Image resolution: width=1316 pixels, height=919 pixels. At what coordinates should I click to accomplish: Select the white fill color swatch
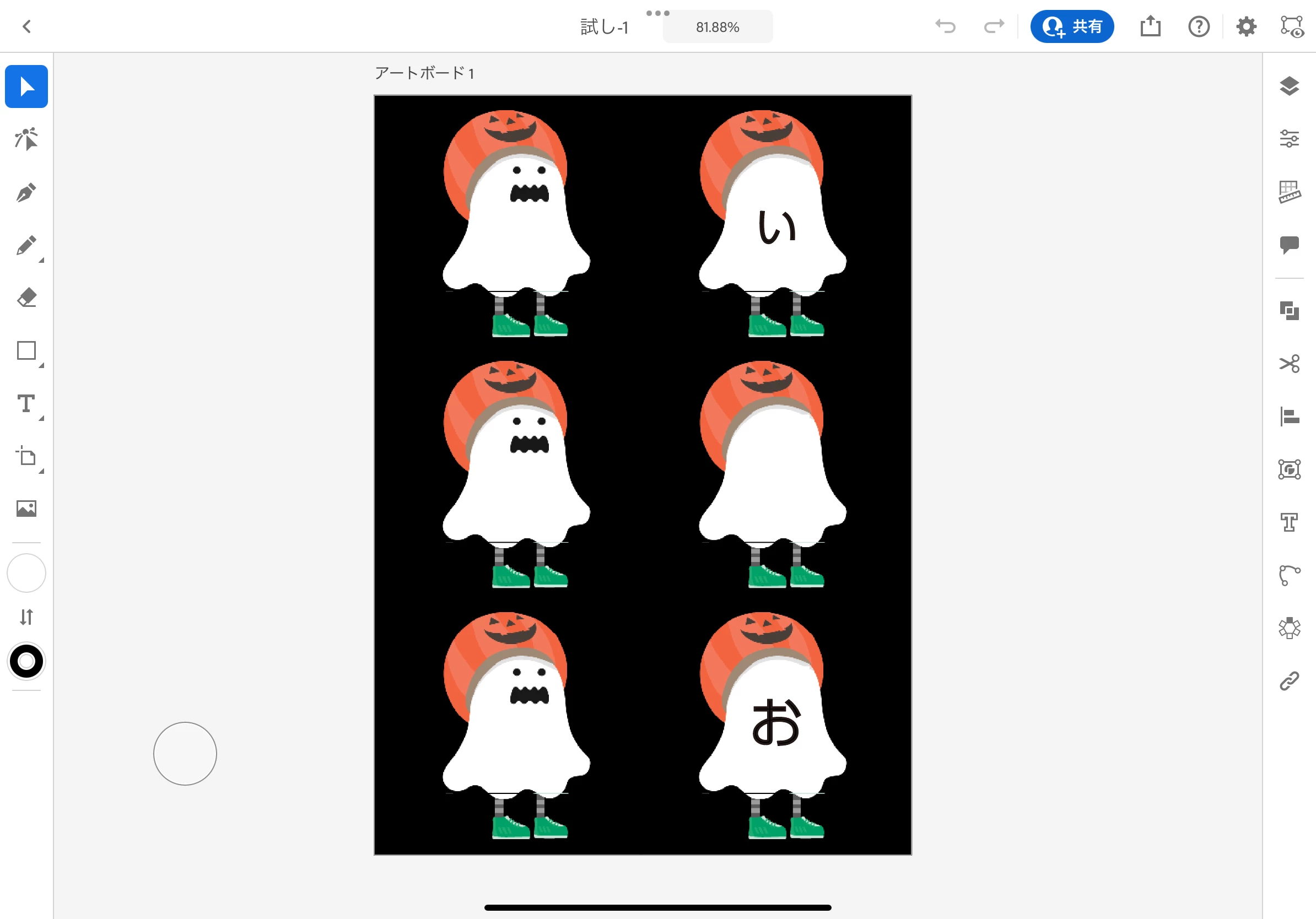click(x=26, y=572)
